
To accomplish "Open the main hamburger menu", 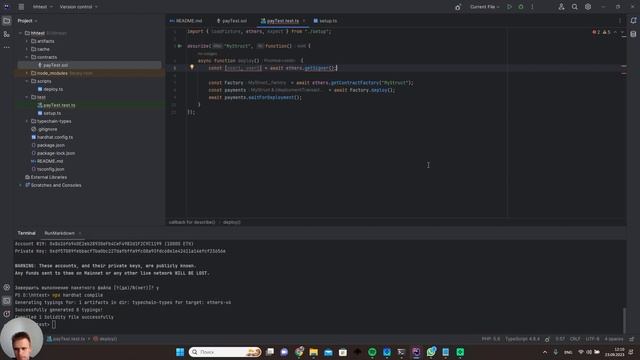I will pos(21,7).
